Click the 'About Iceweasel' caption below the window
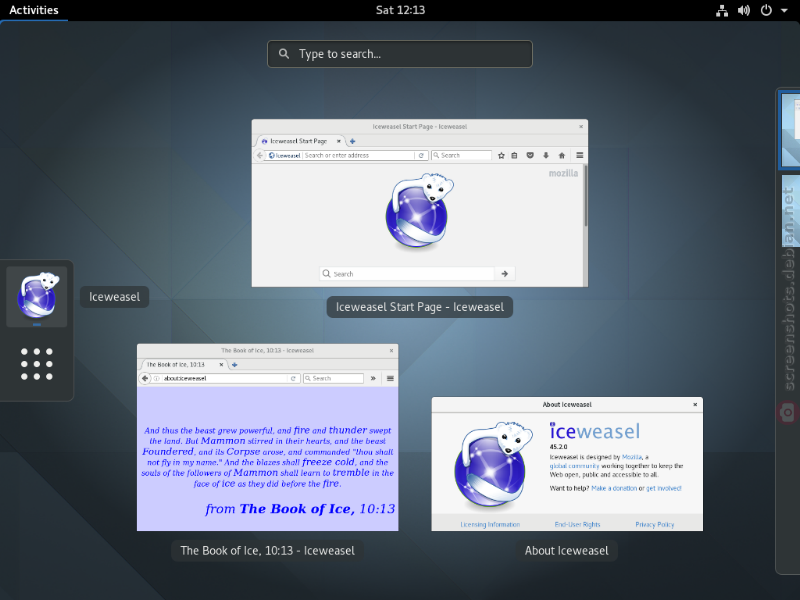The height and width of the screenshot is (600, 800). pos(566,551)
